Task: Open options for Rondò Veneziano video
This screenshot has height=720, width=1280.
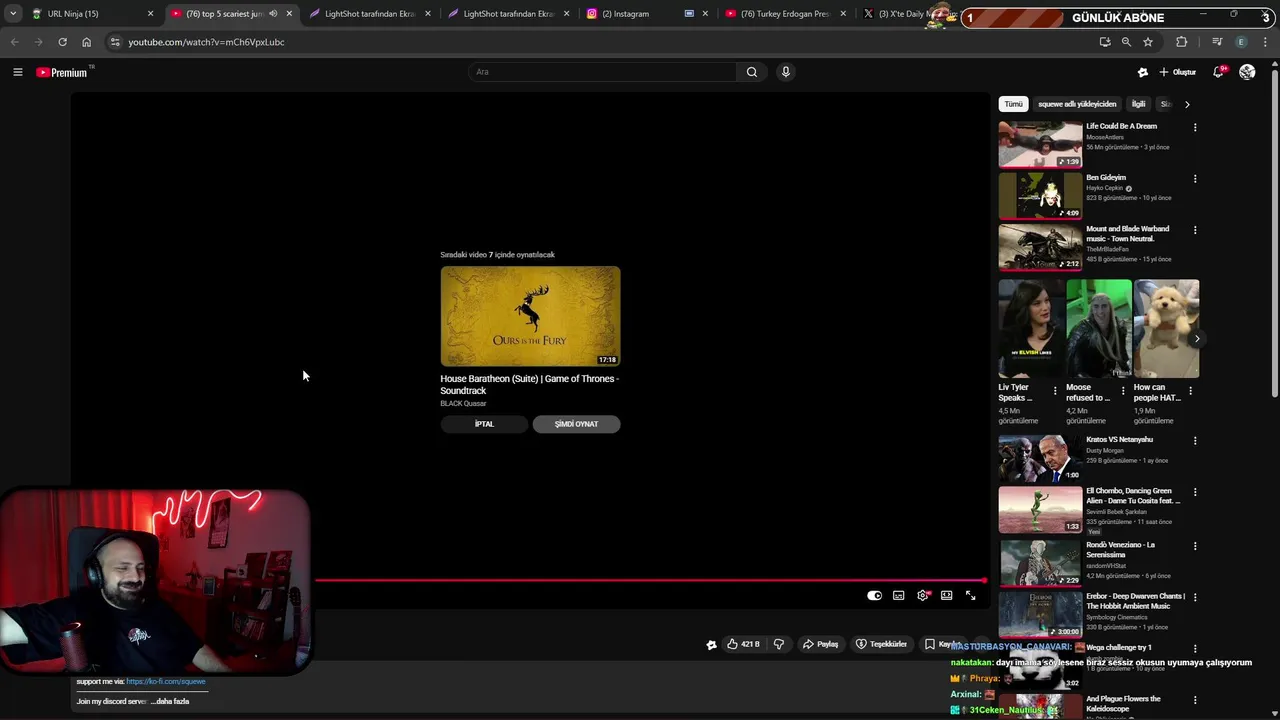Action: click(1194, 546)
